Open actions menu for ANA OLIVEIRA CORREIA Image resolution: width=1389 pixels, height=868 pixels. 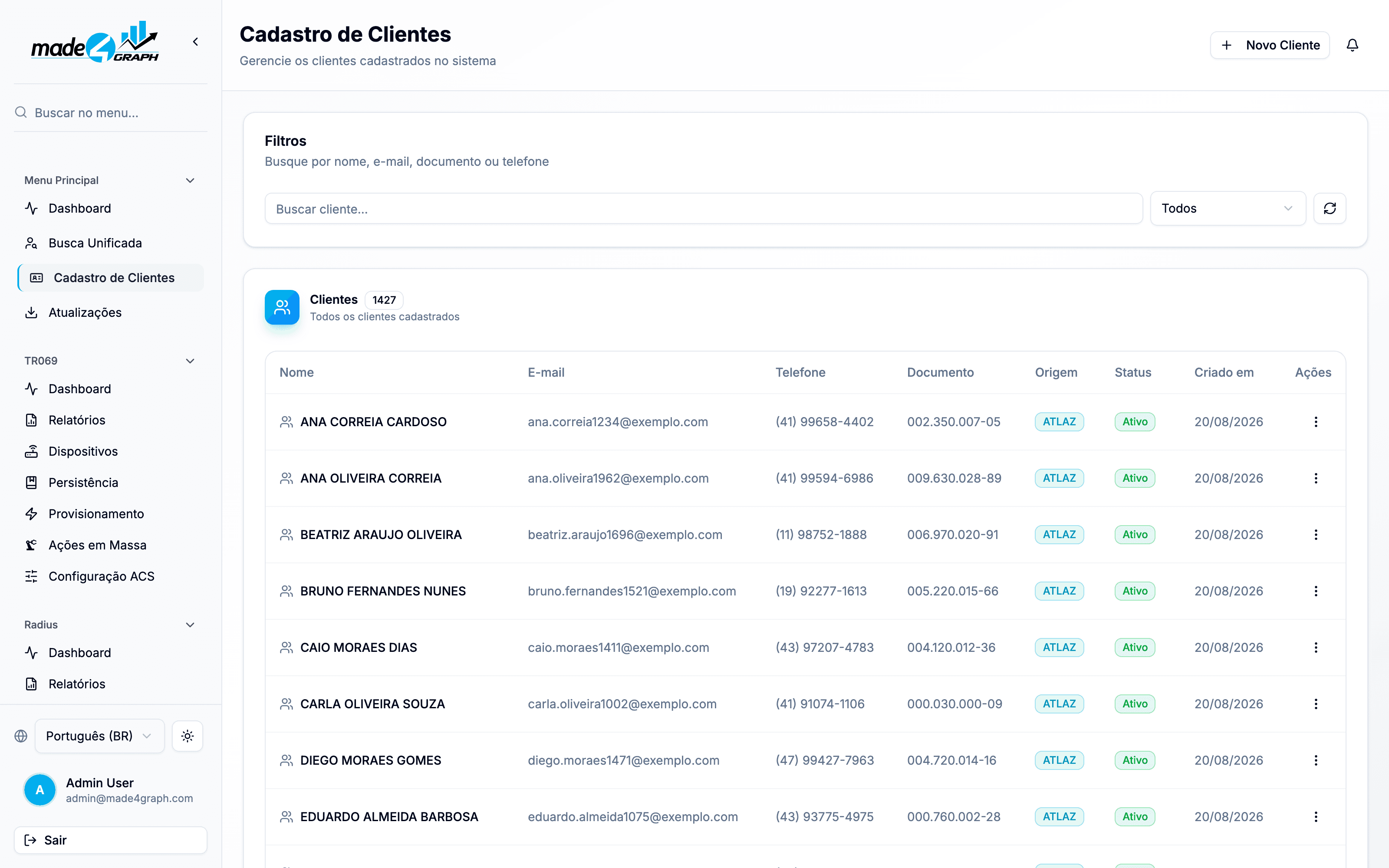click(1316, 478)
